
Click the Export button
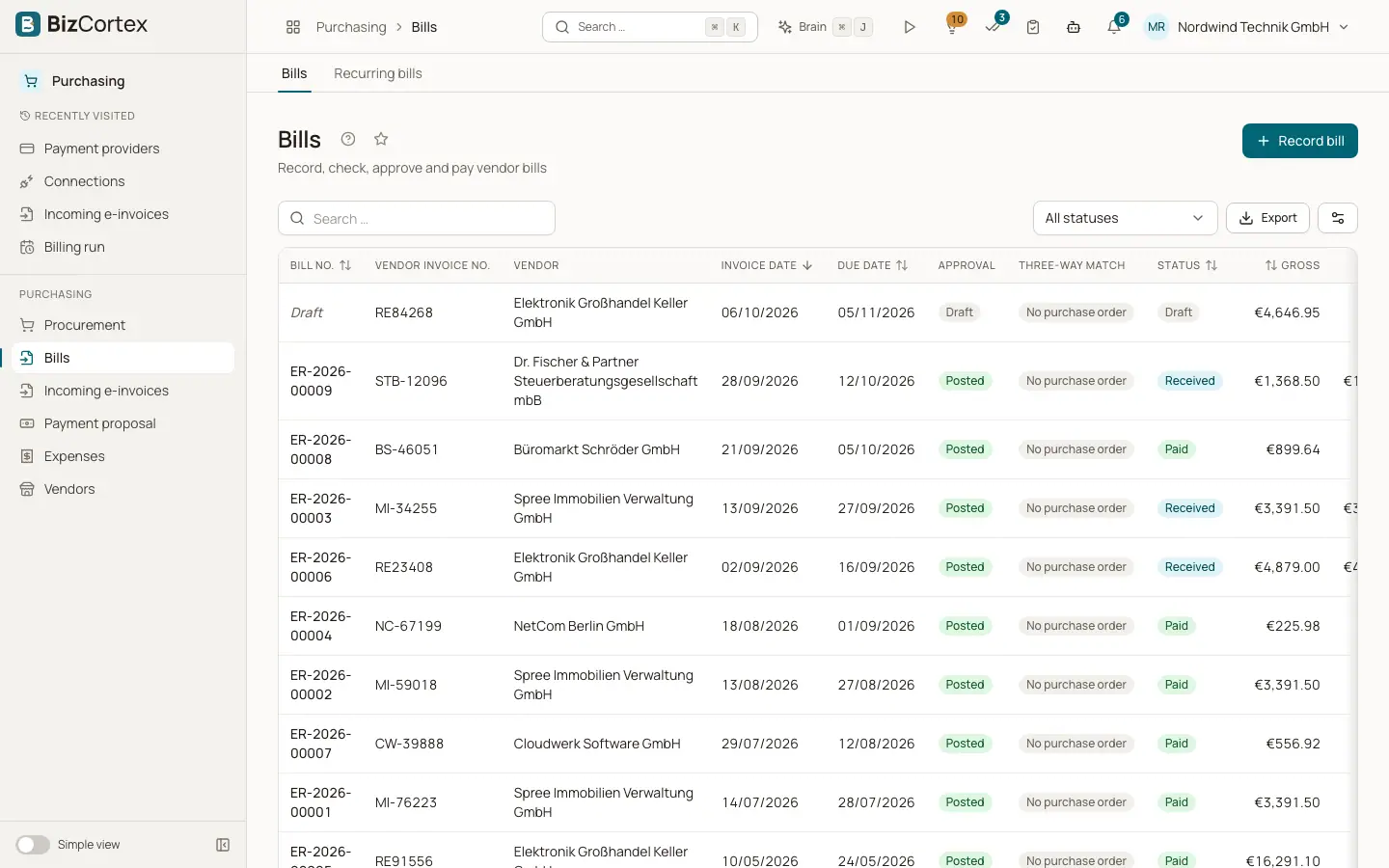click(x=1267, y=218)
